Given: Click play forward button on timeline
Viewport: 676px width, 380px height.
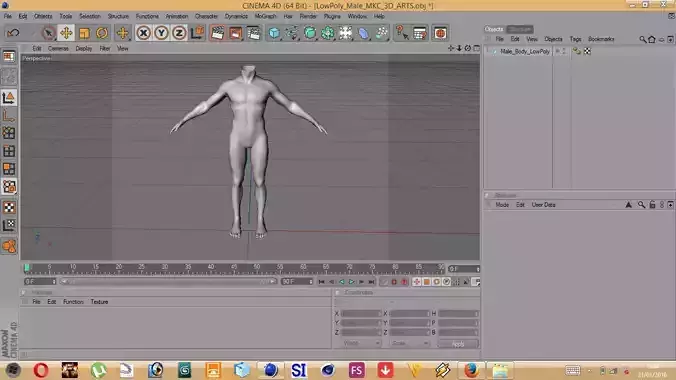Looking at the screenshot, I should (351, 282).
